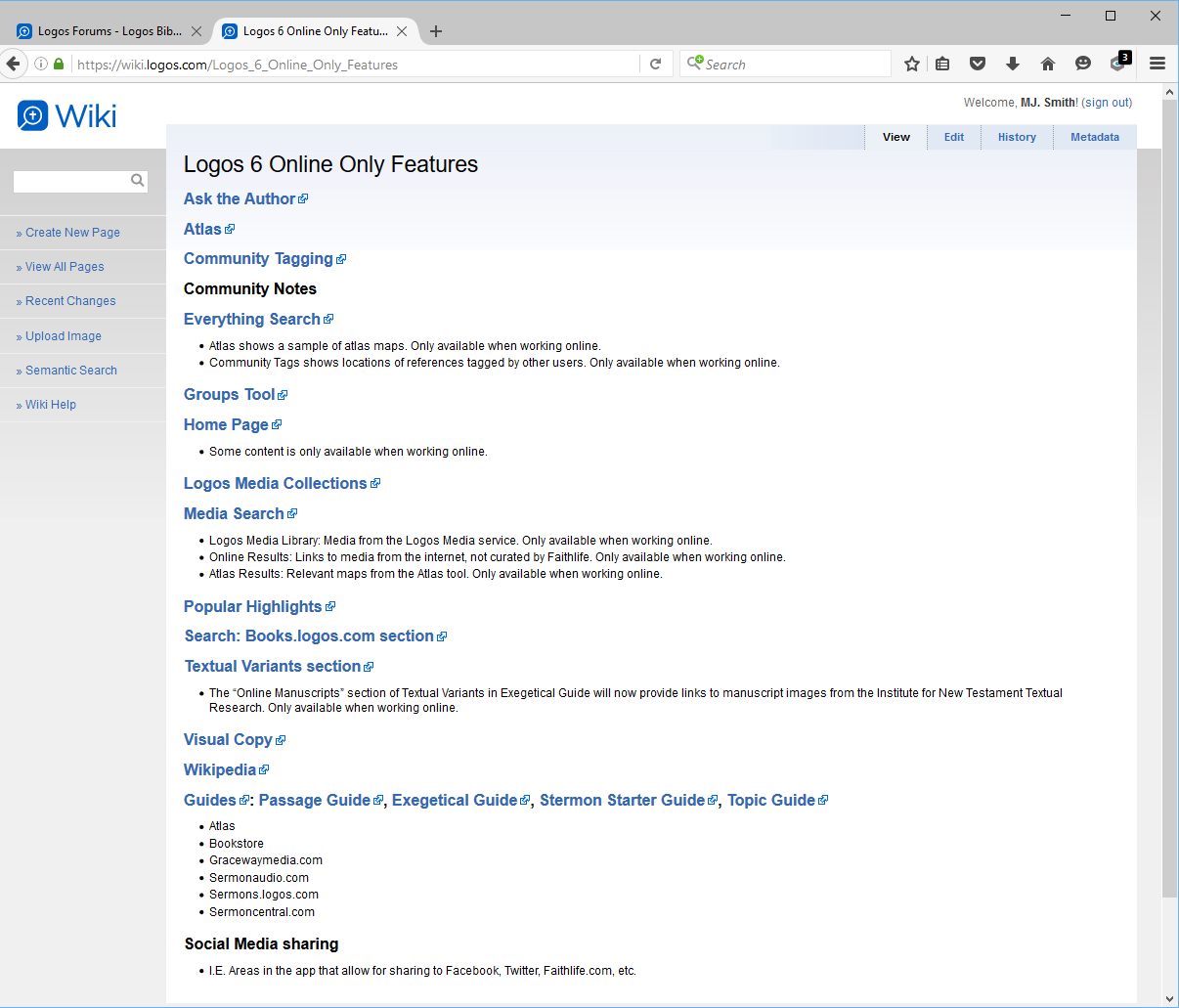Click into the wiki search input field

click(71, 181)
